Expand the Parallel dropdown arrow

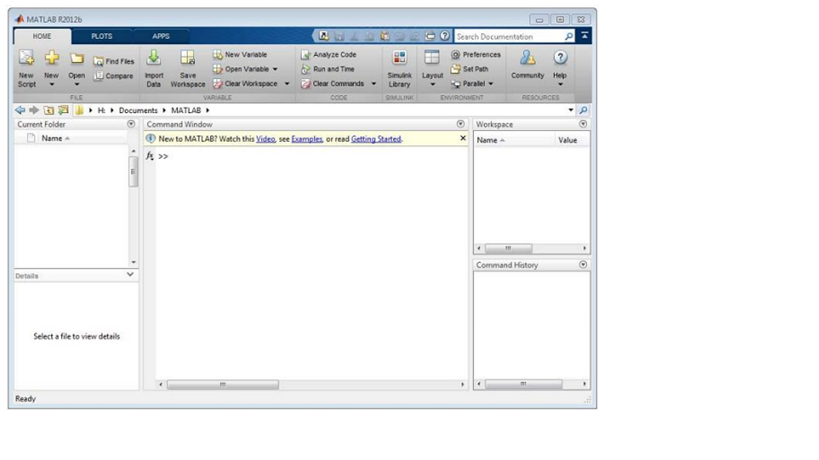click(491, 84)
